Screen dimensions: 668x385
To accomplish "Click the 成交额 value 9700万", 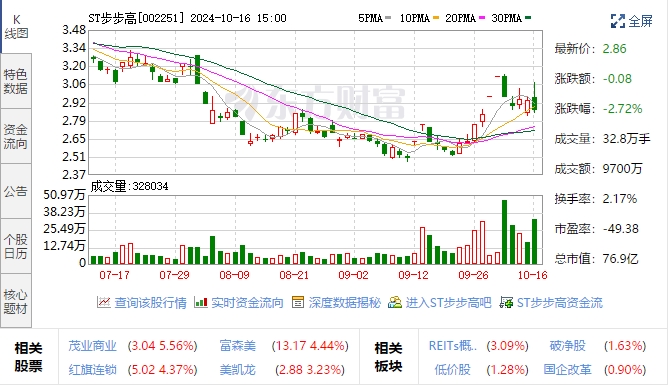I will tap(622, 169).
